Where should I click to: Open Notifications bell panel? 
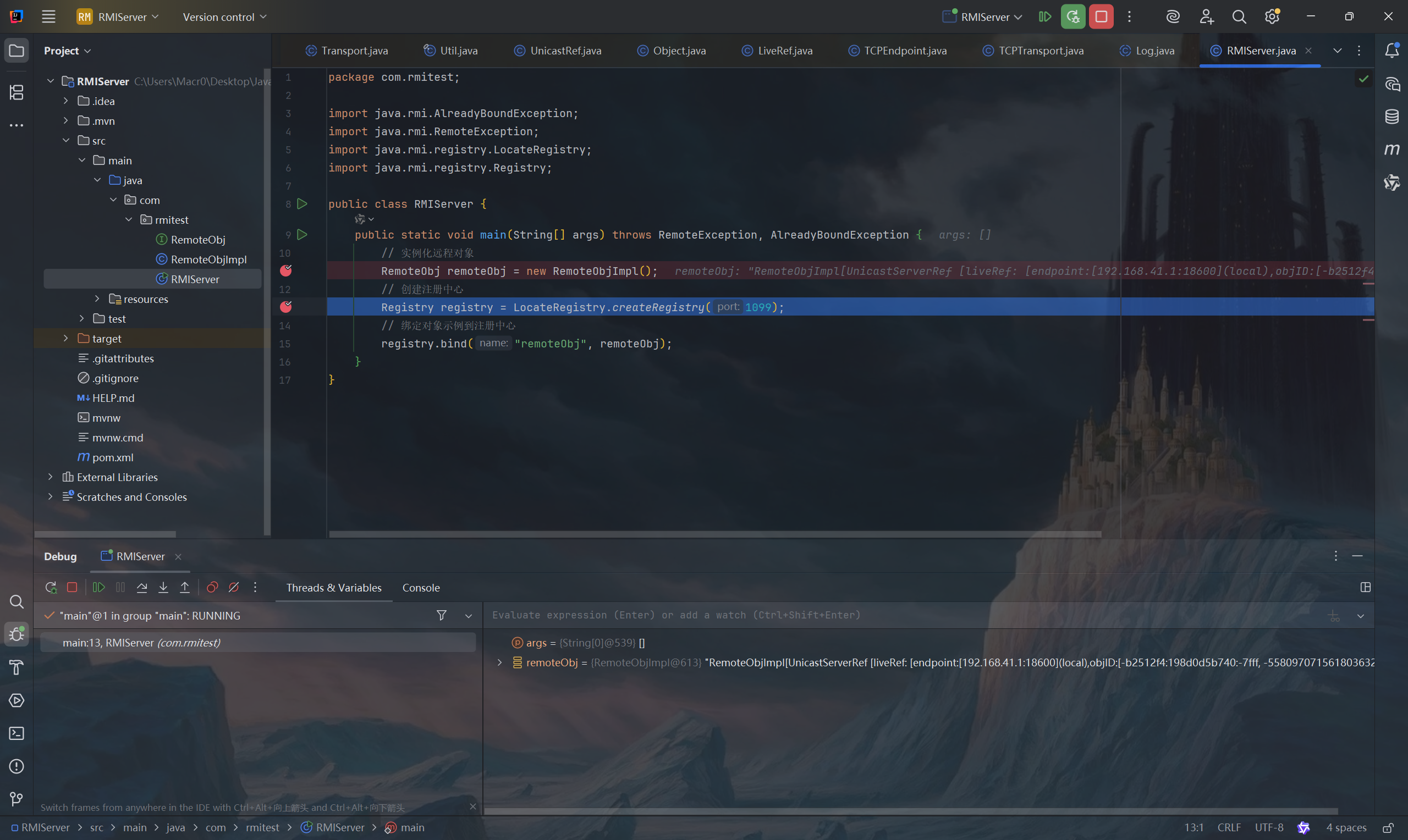[1391, 51]
